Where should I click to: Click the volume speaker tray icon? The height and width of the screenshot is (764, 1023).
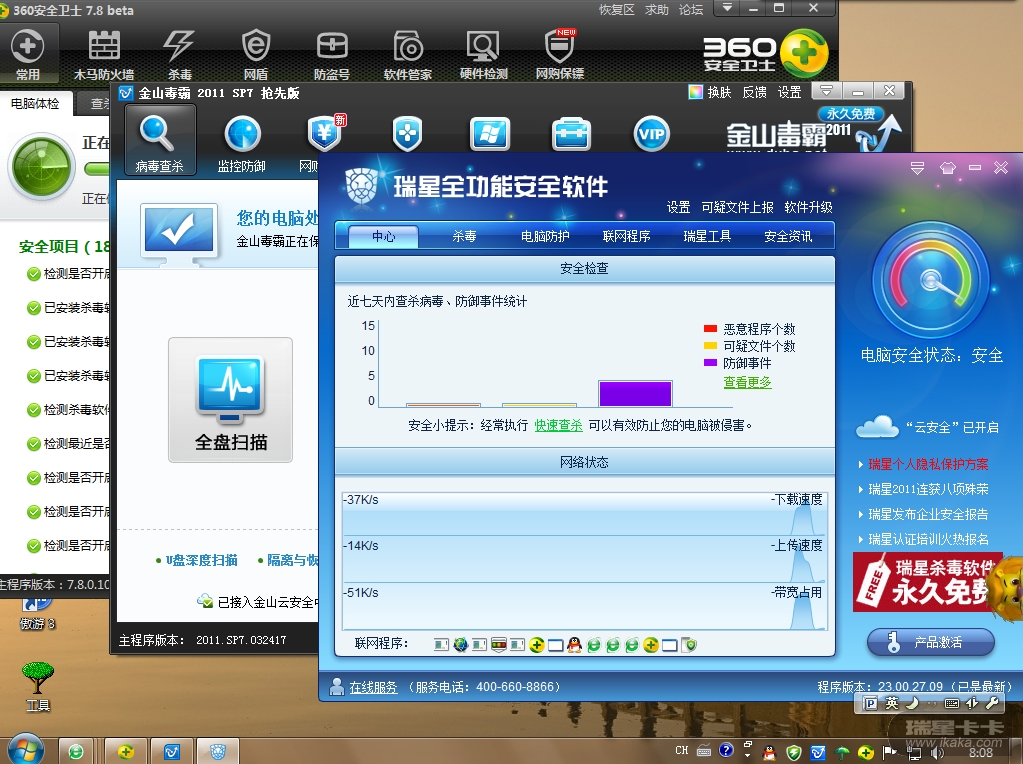tap(938, 752)
